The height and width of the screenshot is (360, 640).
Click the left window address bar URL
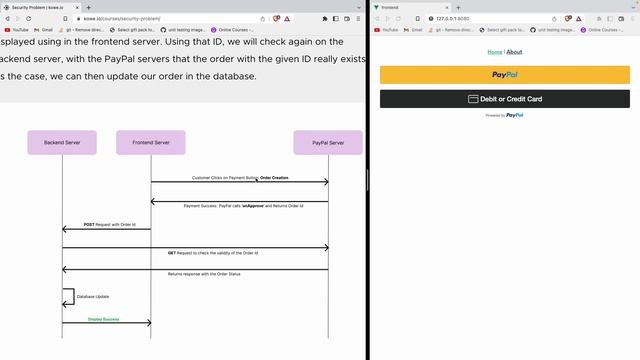click(122, 19)
